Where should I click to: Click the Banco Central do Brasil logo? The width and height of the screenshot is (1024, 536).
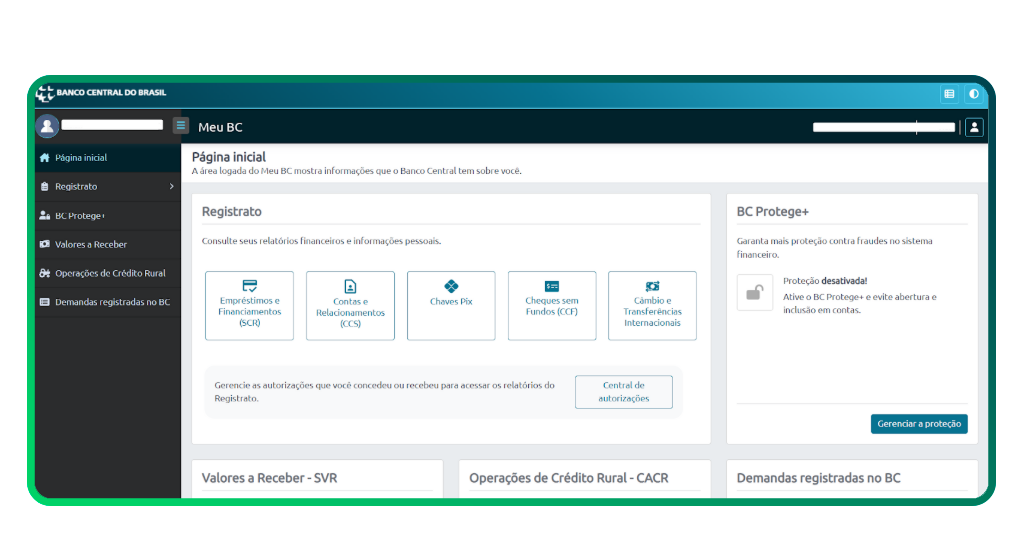pyautogui.click(x=101, y=93)
